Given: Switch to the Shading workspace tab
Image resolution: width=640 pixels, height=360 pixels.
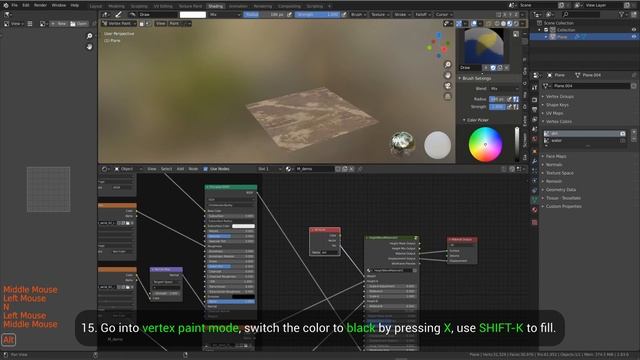Looking at the screenshot, I should [216, 6].
